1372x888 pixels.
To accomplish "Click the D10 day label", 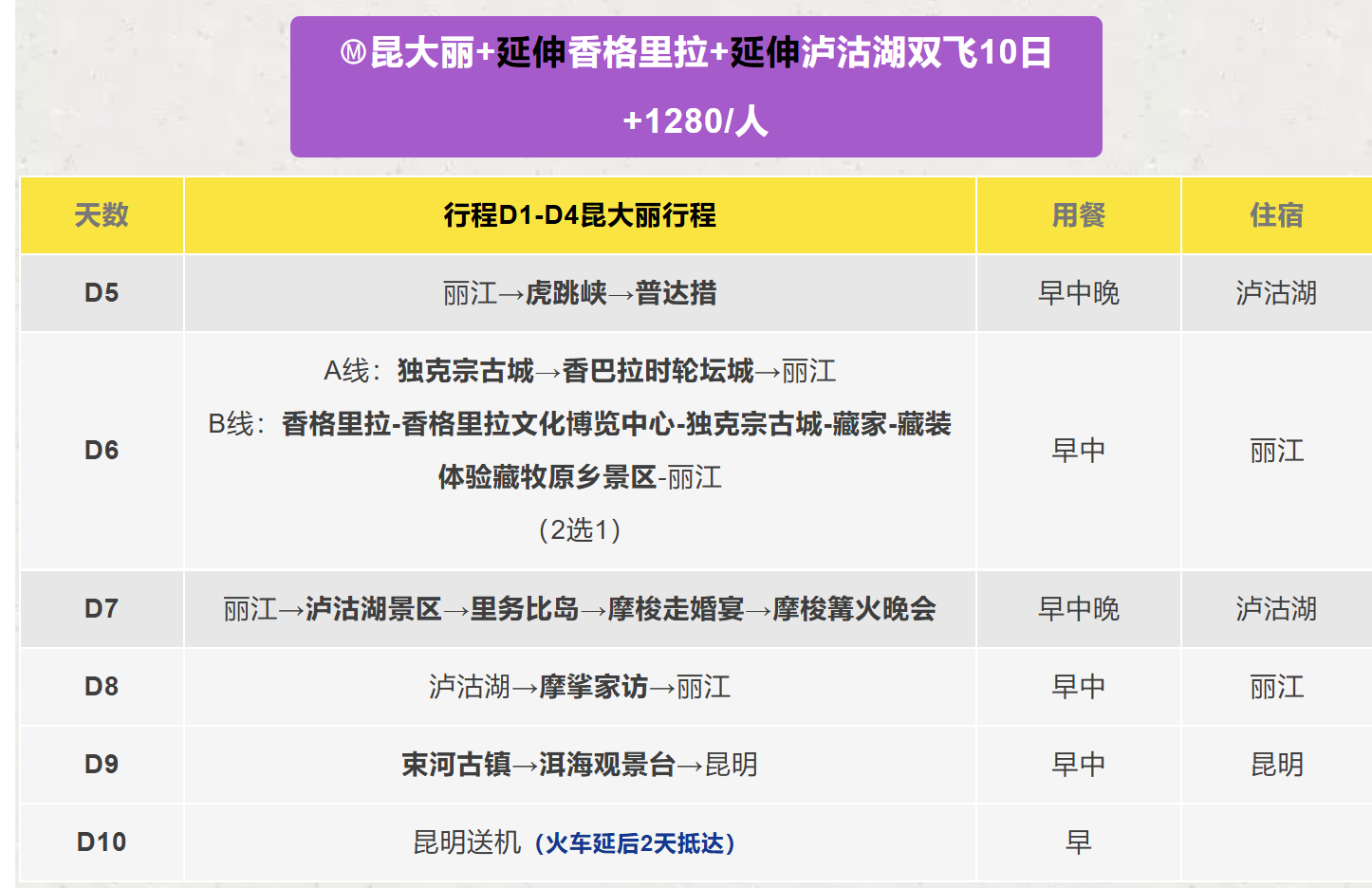I will [102, 842].
